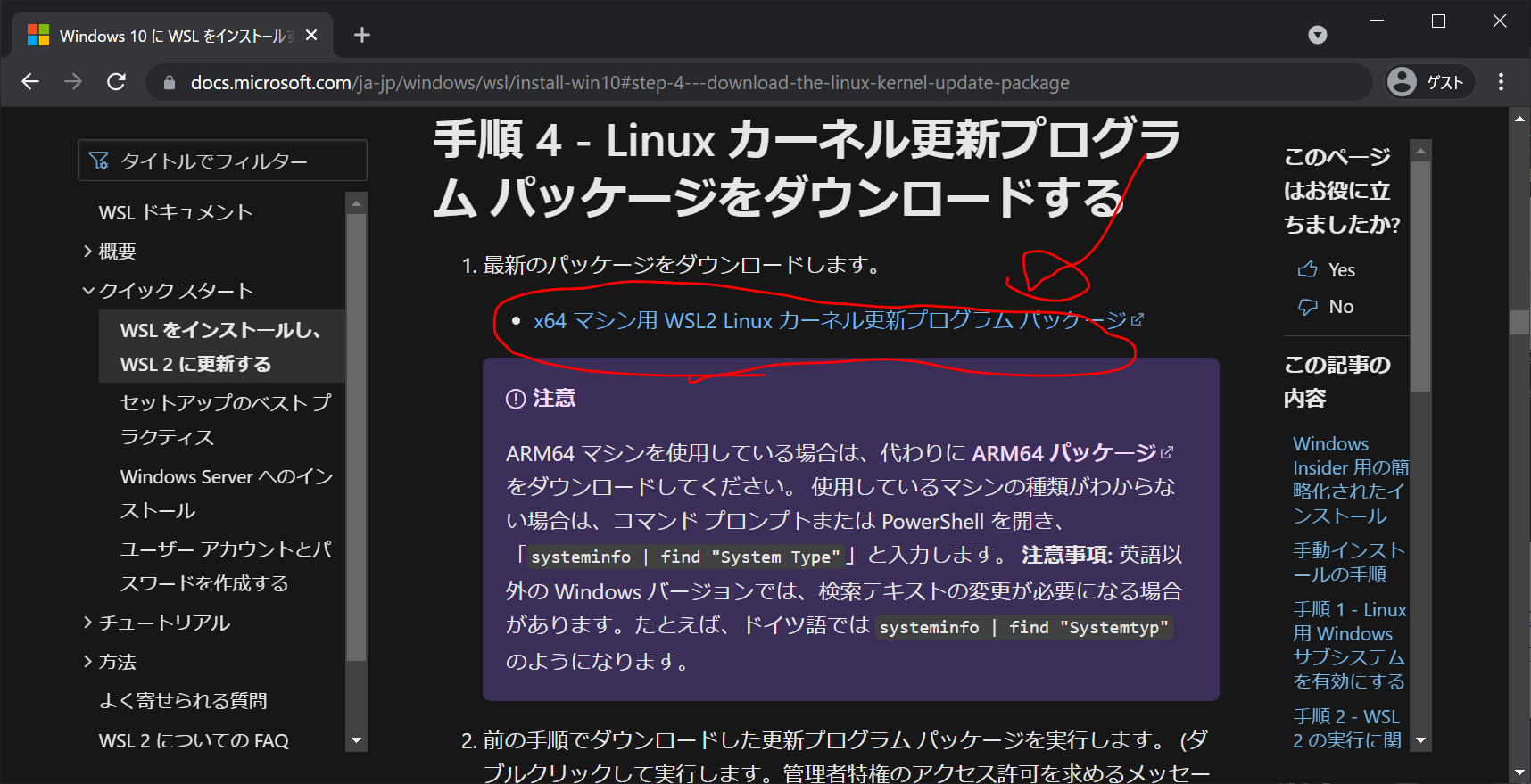This screenshot has height=784, width=1531.
Task: Click the address bar URL
Action: click(630, 83)
